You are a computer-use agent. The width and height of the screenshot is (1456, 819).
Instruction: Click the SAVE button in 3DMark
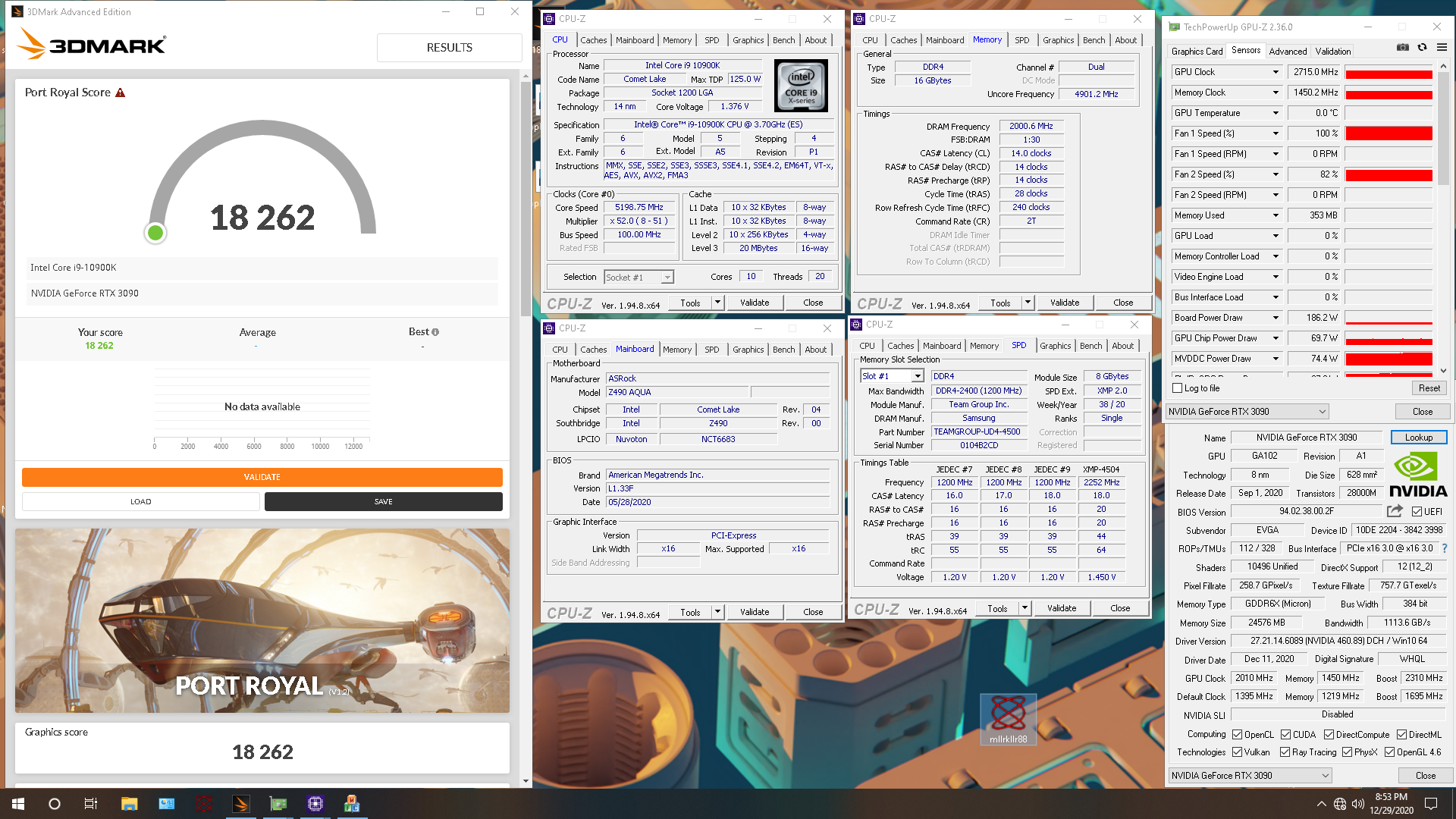tap(383, 501)
